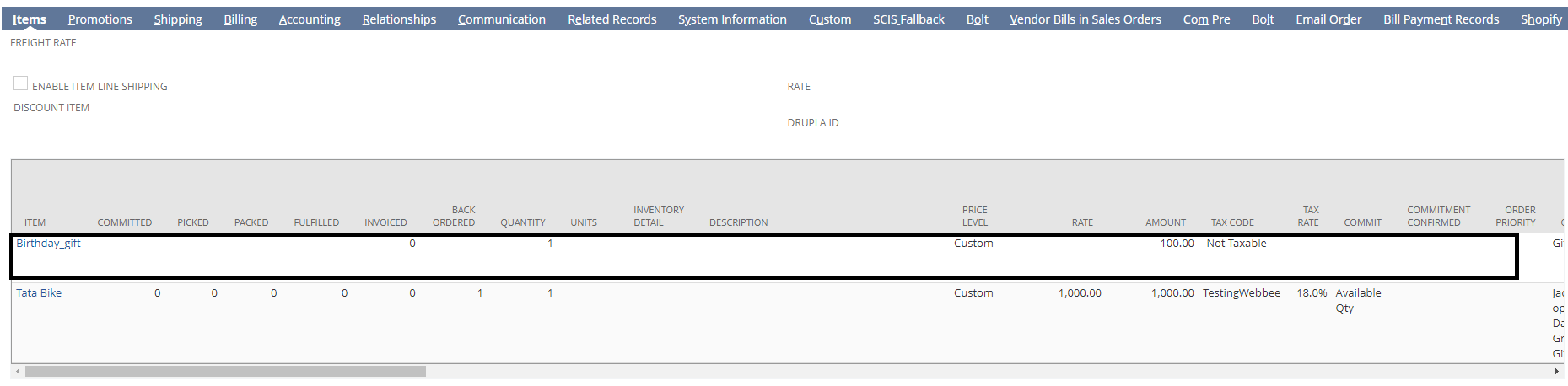Click the Tata Bike back ordered quantity link

480,293
